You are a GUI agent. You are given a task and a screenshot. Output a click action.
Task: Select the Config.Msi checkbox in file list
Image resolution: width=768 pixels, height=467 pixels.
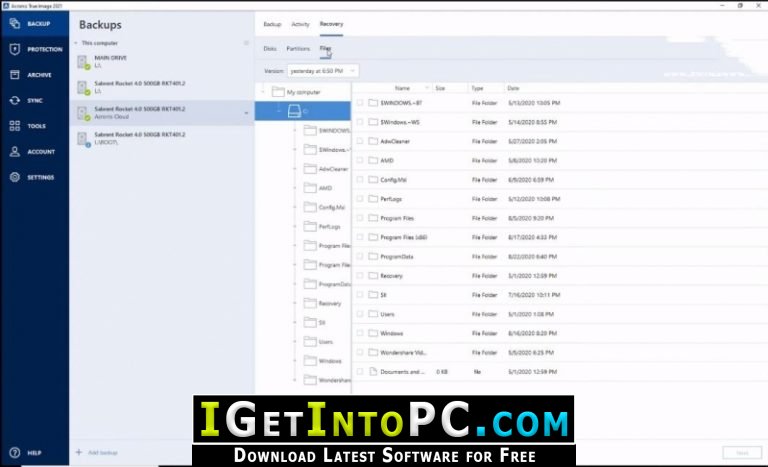coord(360,179)
